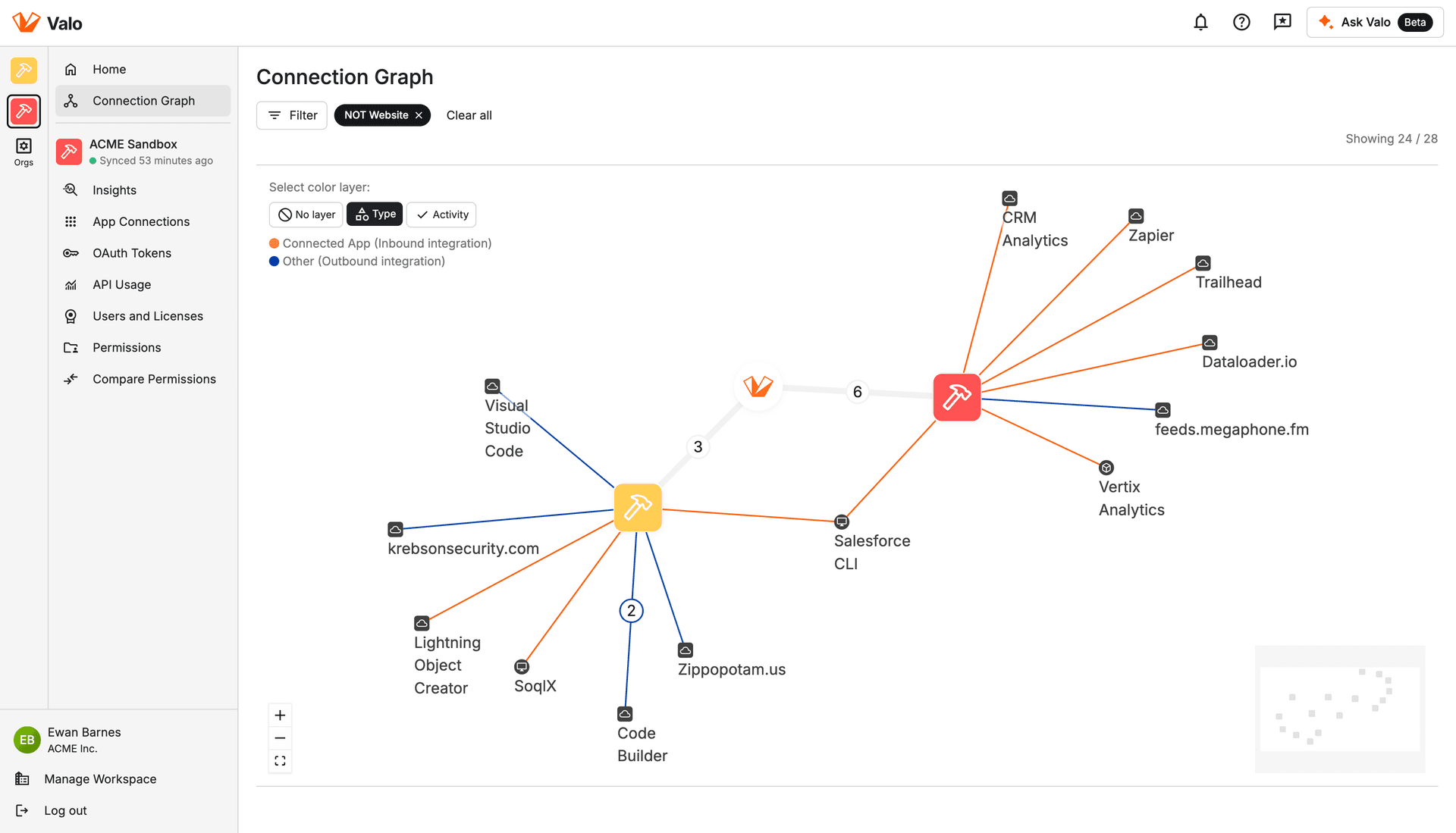The height and width of the screenshot is (833, 1456).
Task: Click the Valo logo node in graph
Action: (x=758, y=387)
